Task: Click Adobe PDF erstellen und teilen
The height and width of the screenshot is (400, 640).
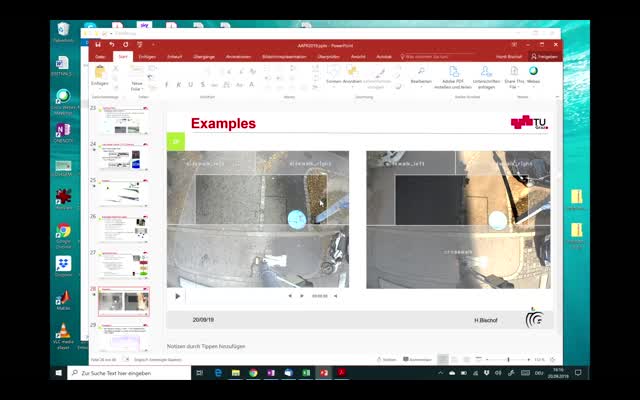Action: tap(453, 78)
